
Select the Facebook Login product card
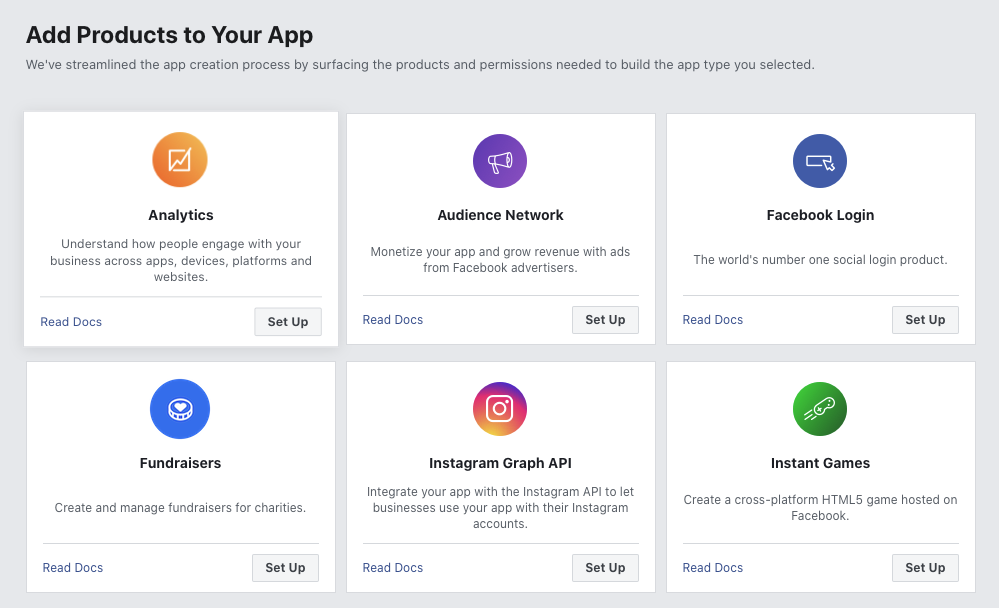(820, 228)
